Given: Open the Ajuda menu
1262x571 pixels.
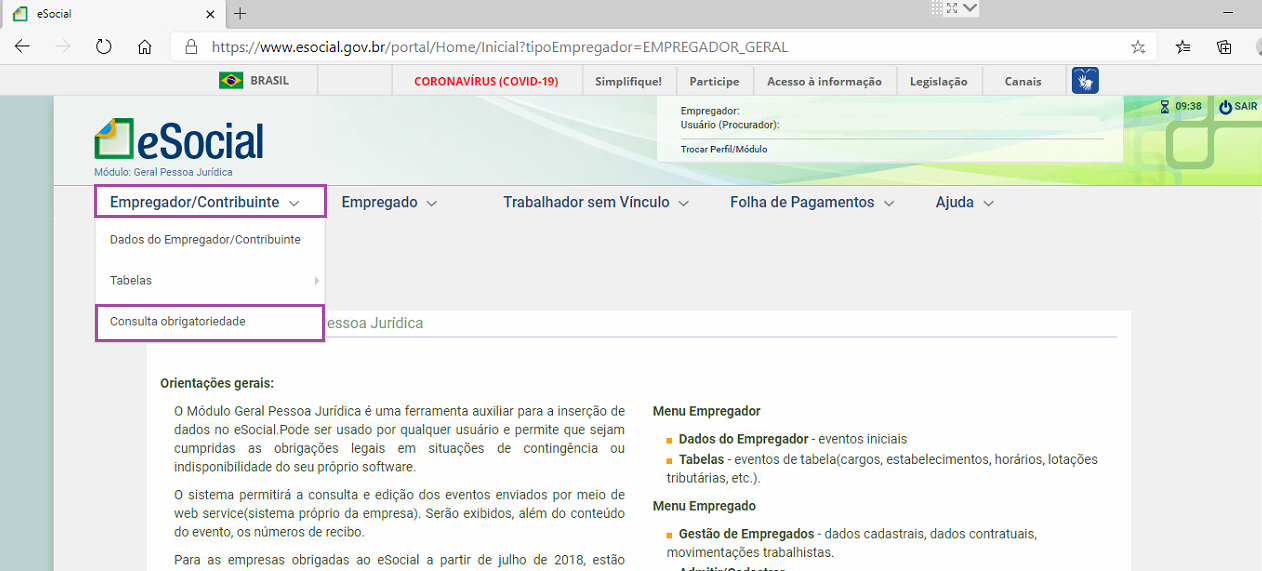Looking at the screenshot, I should [x=965, y=202].
